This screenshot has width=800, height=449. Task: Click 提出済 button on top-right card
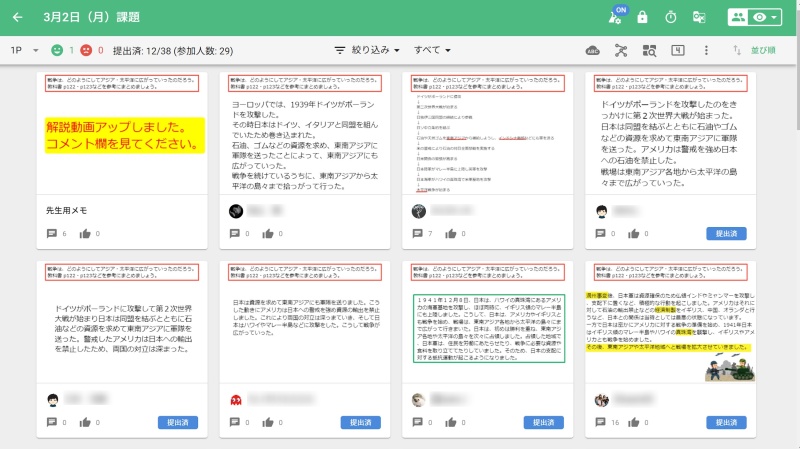pos(726,234)
